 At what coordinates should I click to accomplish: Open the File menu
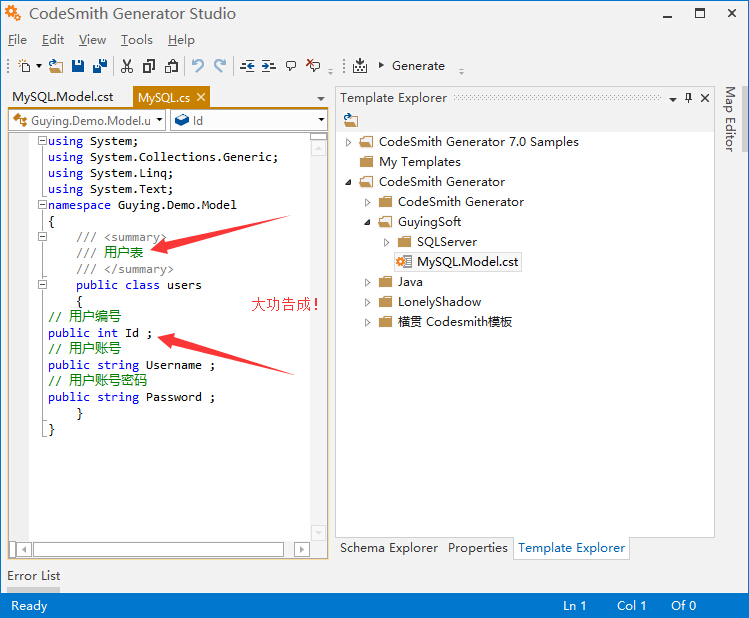click(x=17, y=40)
